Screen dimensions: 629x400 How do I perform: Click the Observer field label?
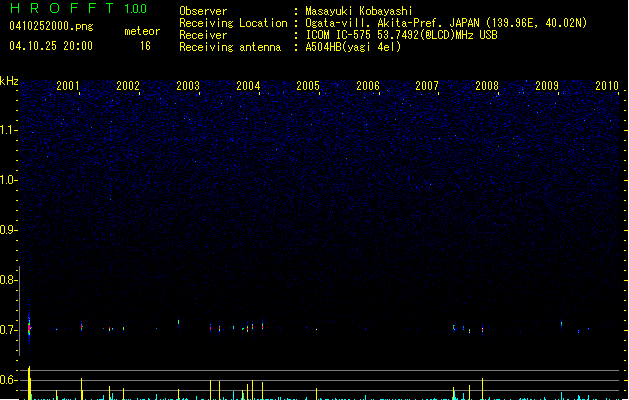(x=203, y=11)
